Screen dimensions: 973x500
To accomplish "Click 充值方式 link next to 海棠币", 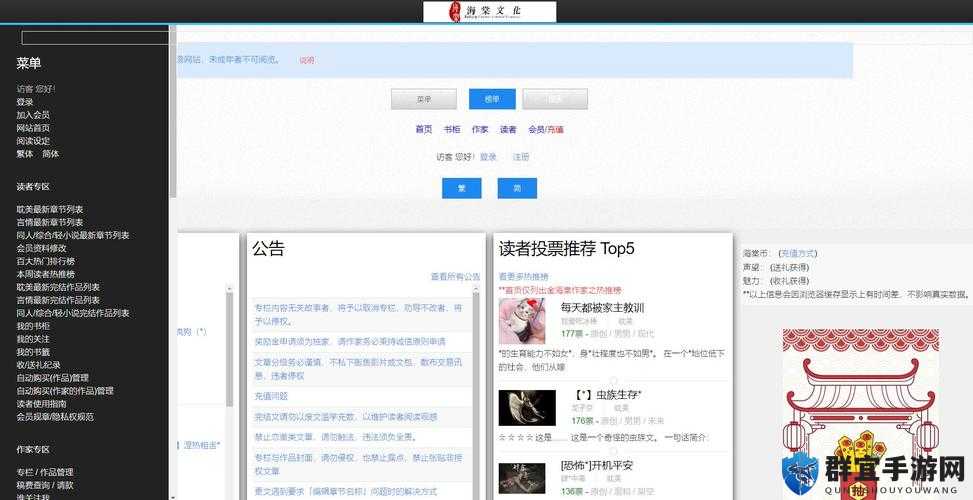I will tap(797, 254).
